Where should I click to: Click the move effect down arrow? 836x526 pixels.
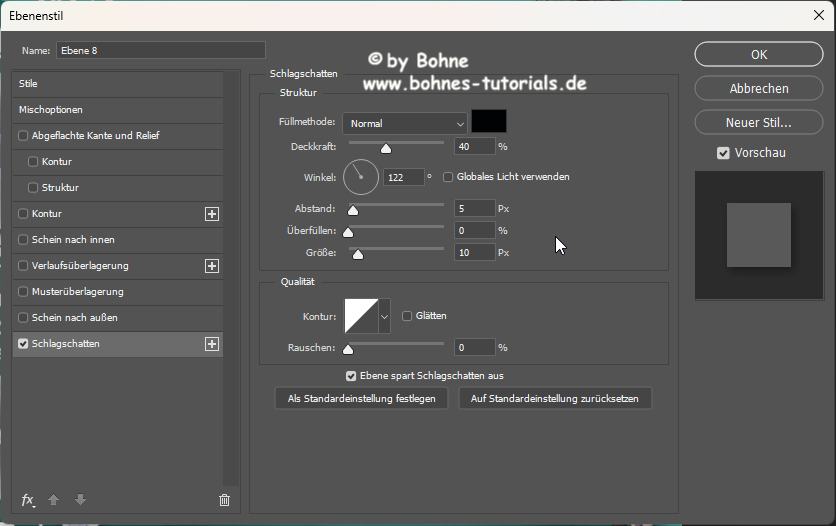pos(80,500)
